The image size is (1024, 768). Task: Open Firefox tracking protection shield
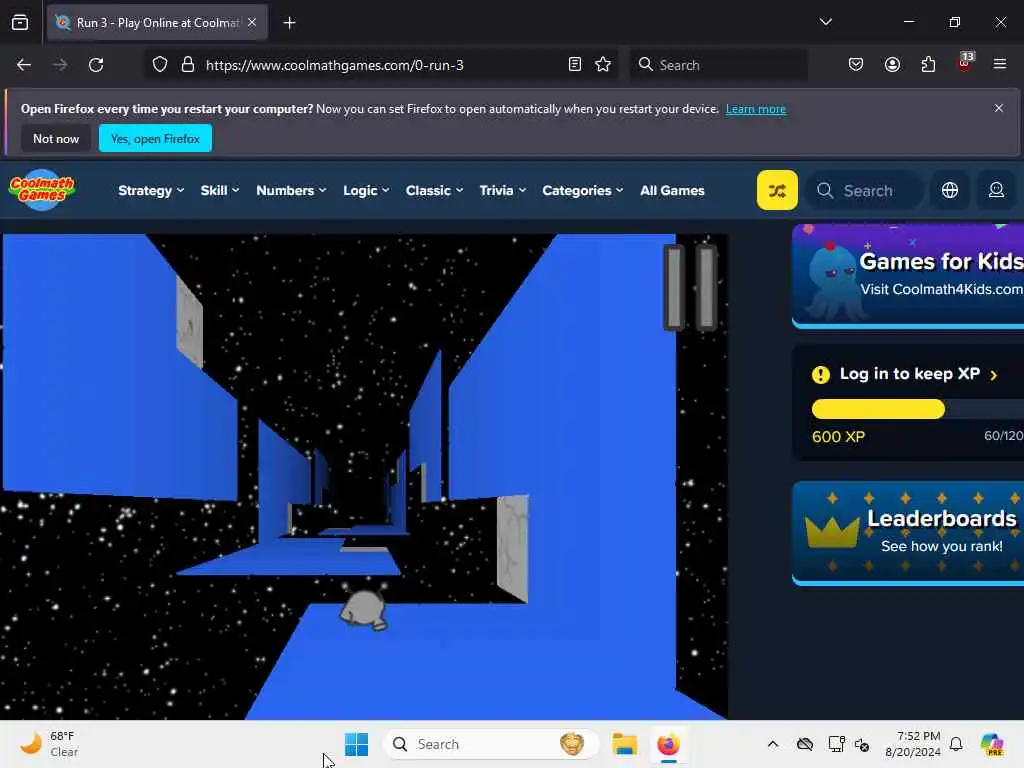[160, 65]
